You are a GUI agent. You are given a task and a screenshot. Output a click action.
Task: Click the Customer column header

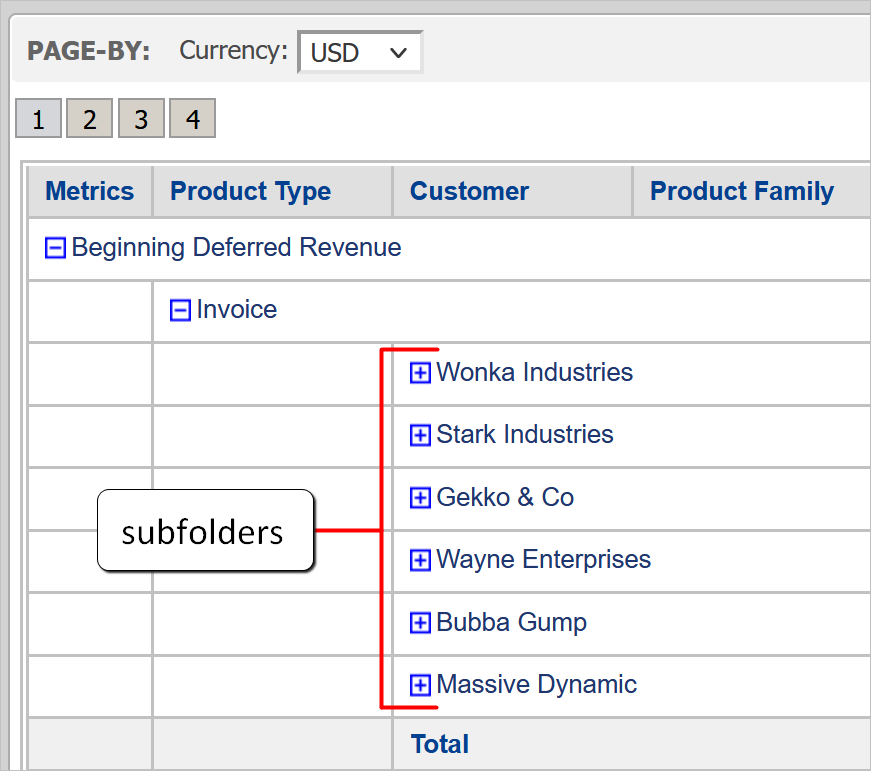(x=513, y=191)
